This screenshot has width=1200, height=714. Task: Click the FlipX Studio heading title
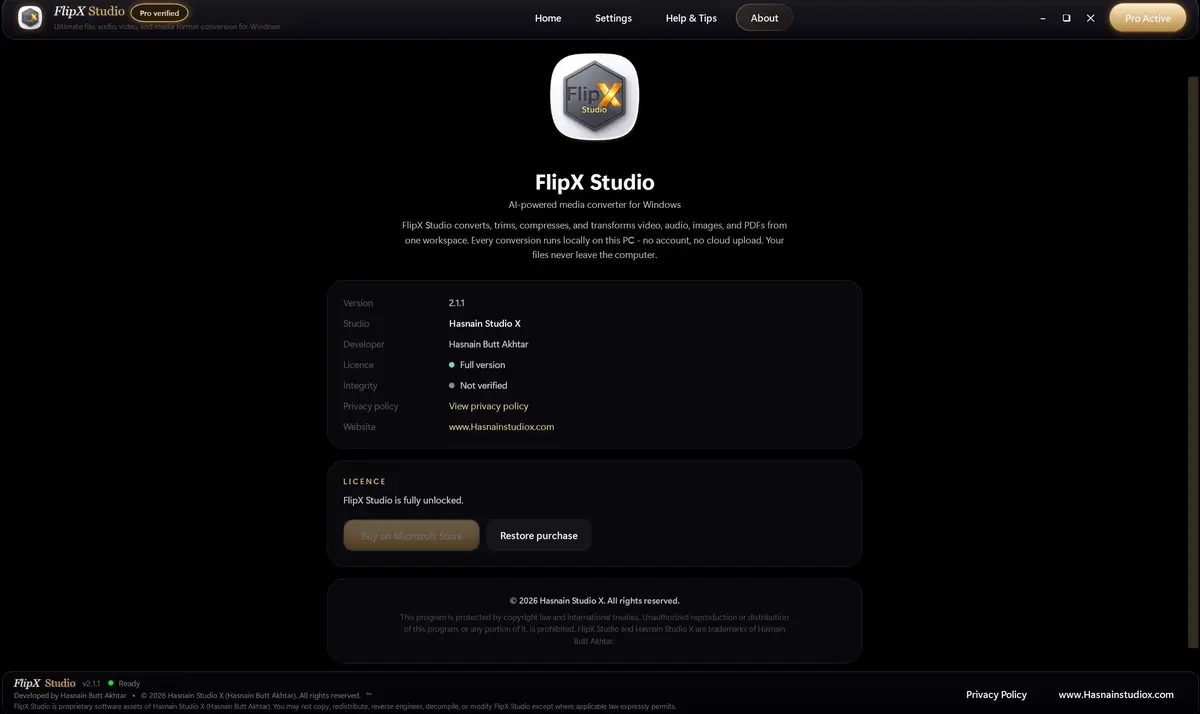[595, 182]
